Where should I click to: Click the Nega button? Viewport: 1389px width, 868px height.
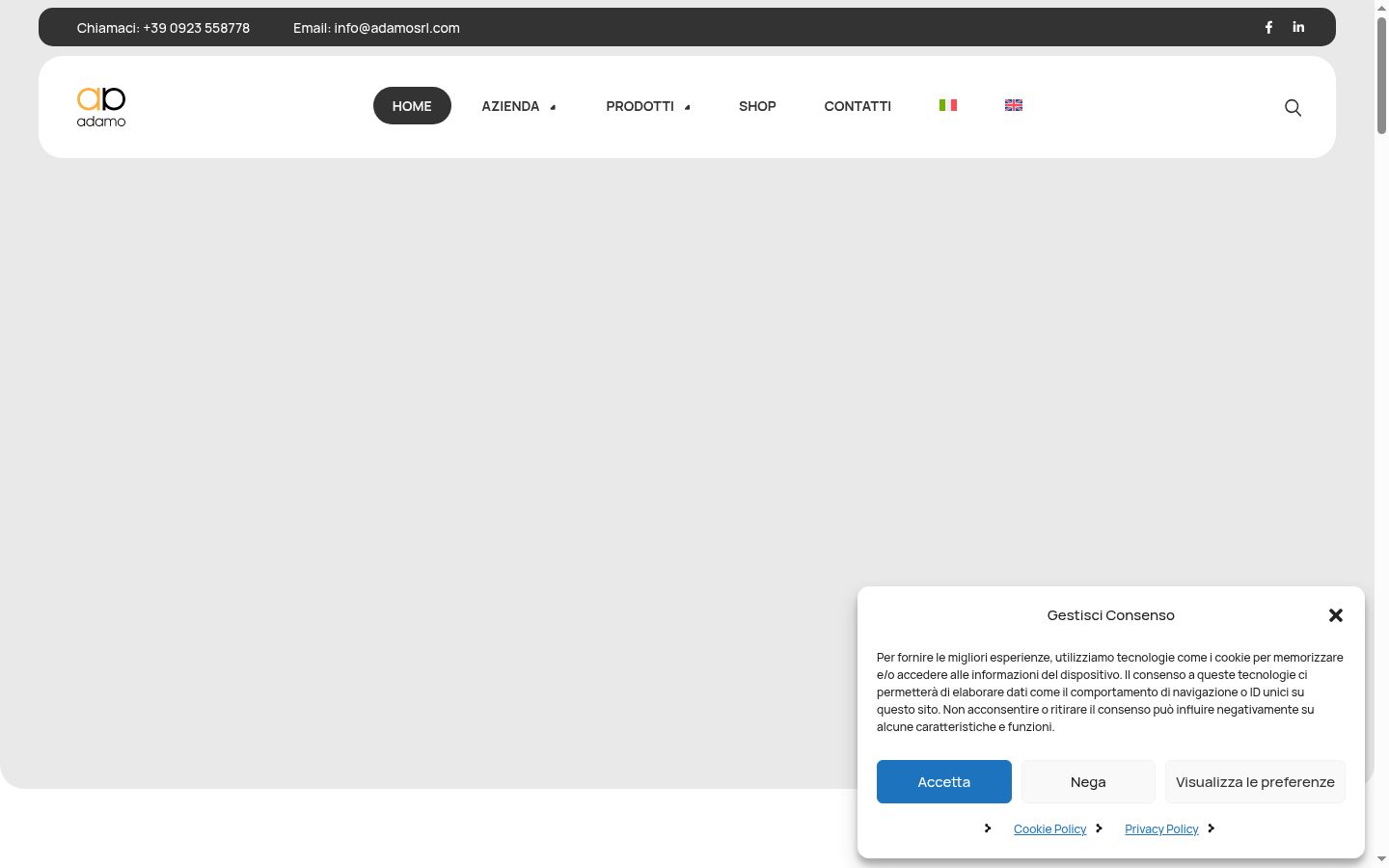coord(1088,782)
